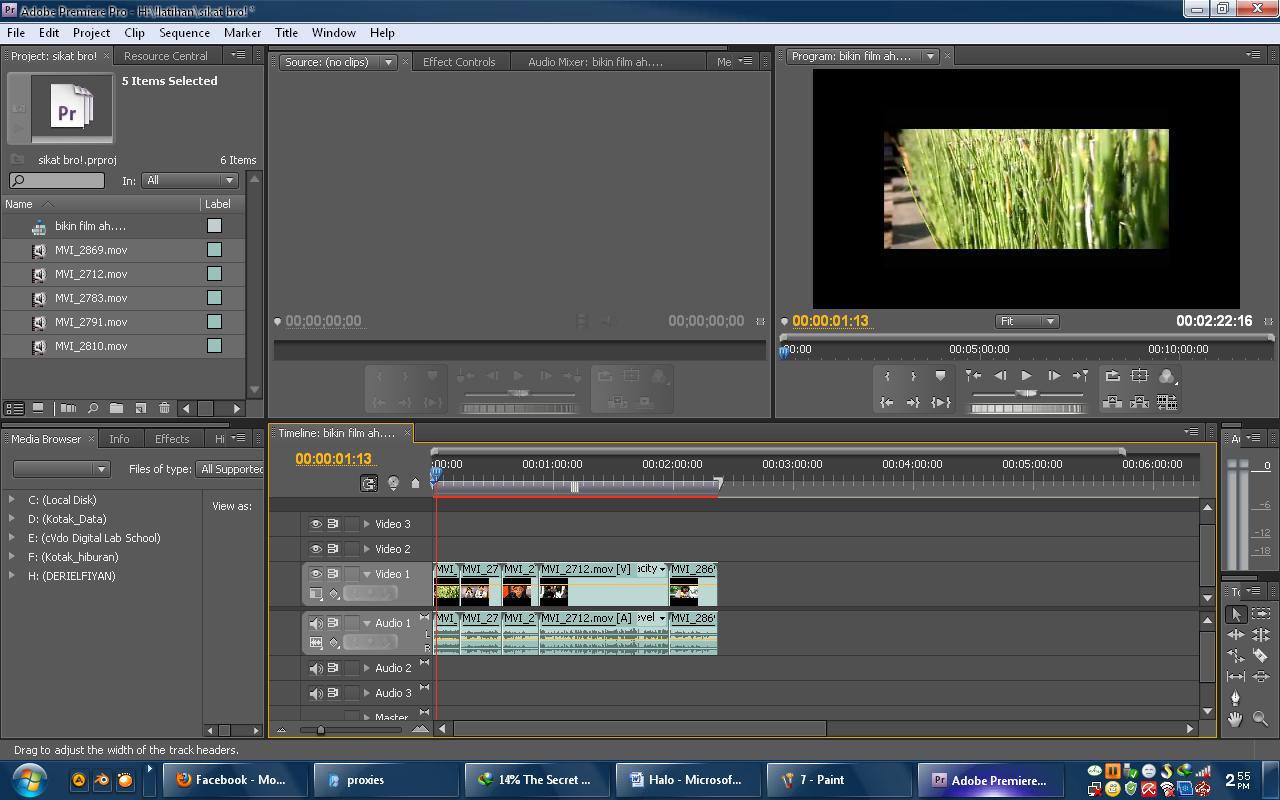Switch to the Effects tab
The image size is (1280, 800).
click(x=172, y=439)
